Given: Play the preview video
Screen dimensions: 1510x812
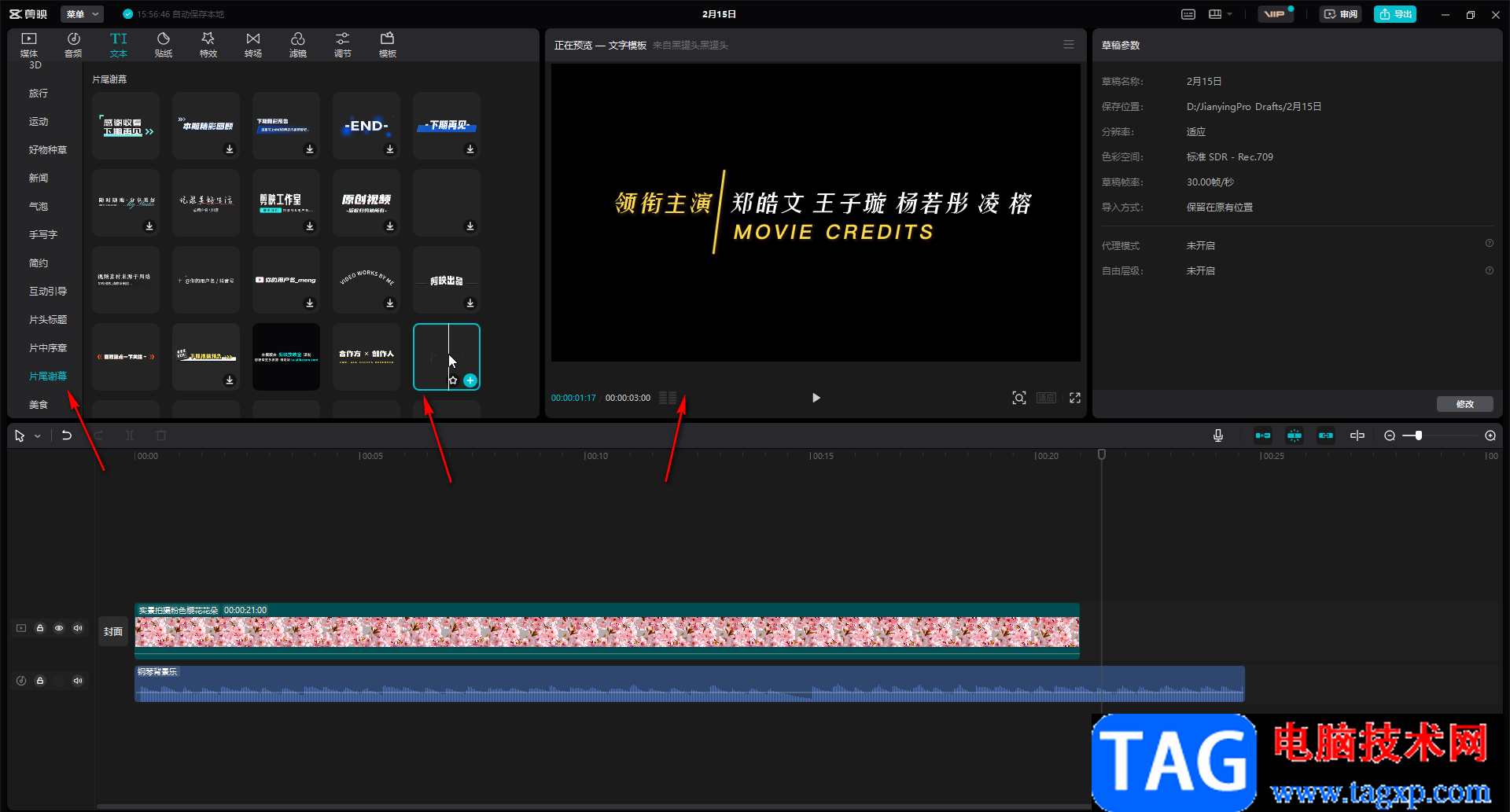Looking at the screenshot, I should (x=816, y=398).
